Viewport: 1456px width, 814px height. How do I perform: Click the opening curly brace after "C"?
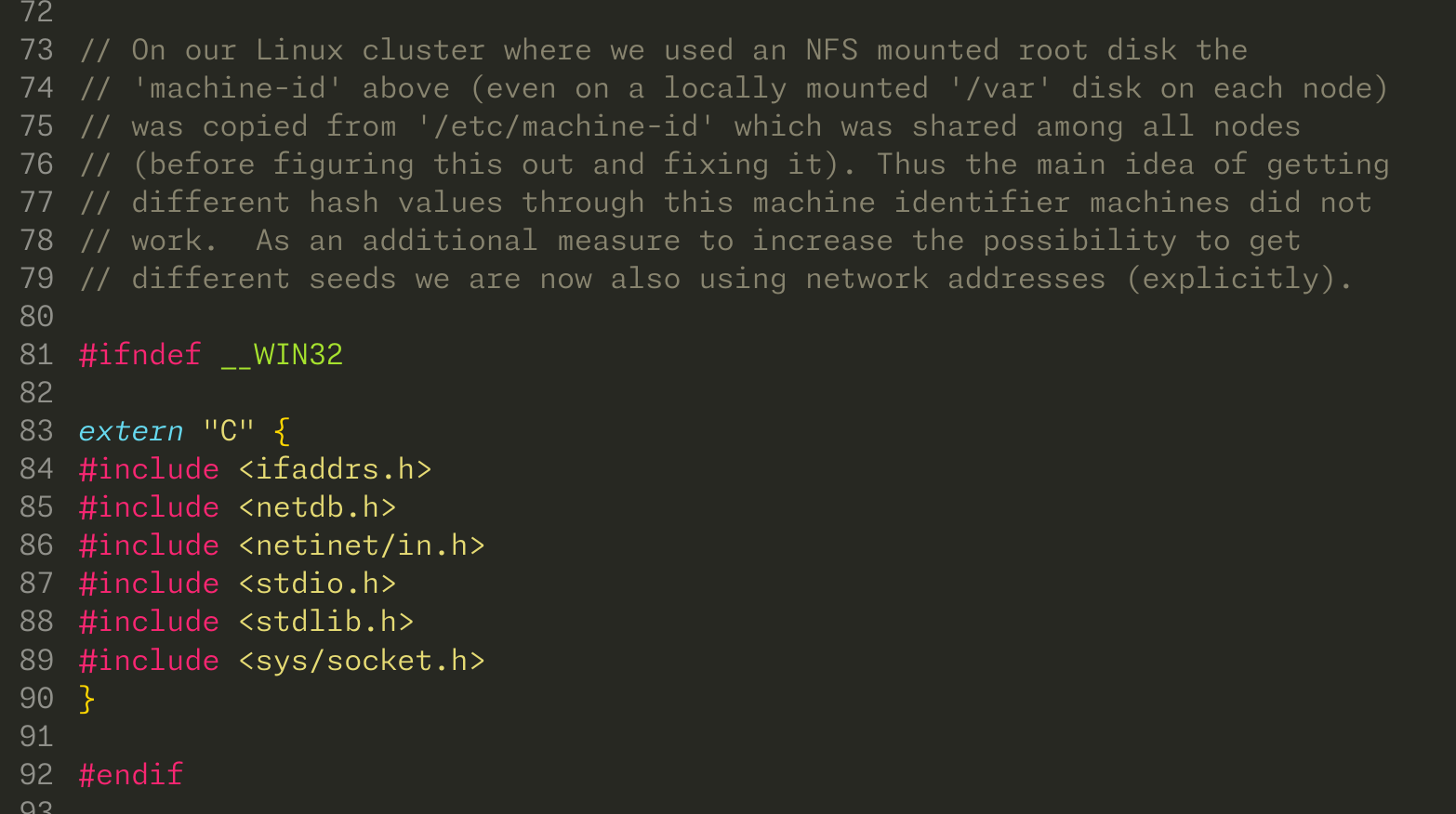(x=282, y=431)
